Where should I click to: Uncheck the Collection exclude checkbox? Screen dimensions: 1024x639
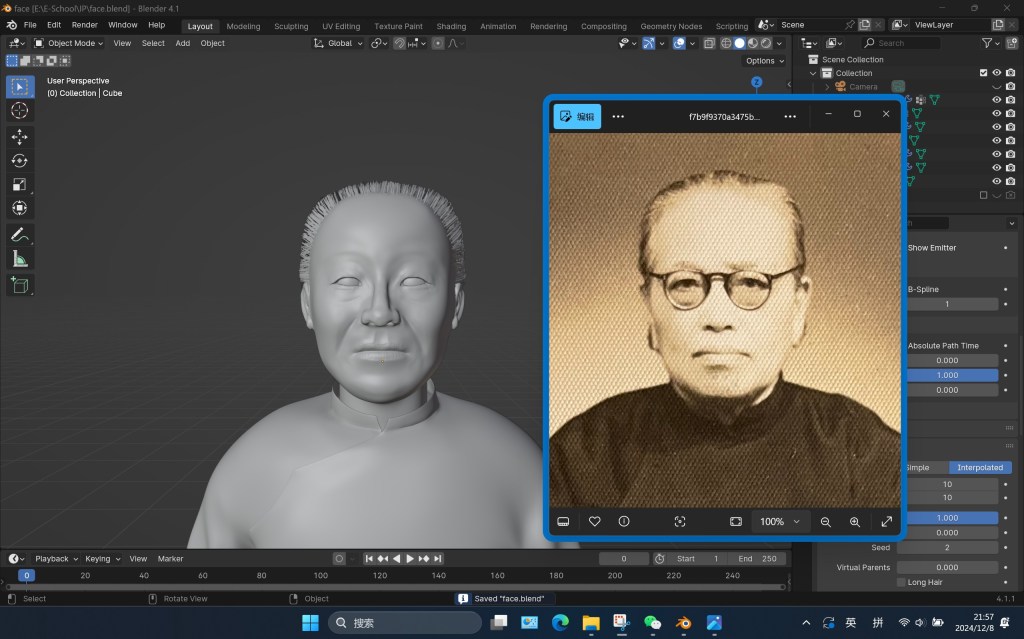pyautogui.click(x=983, y=73)
